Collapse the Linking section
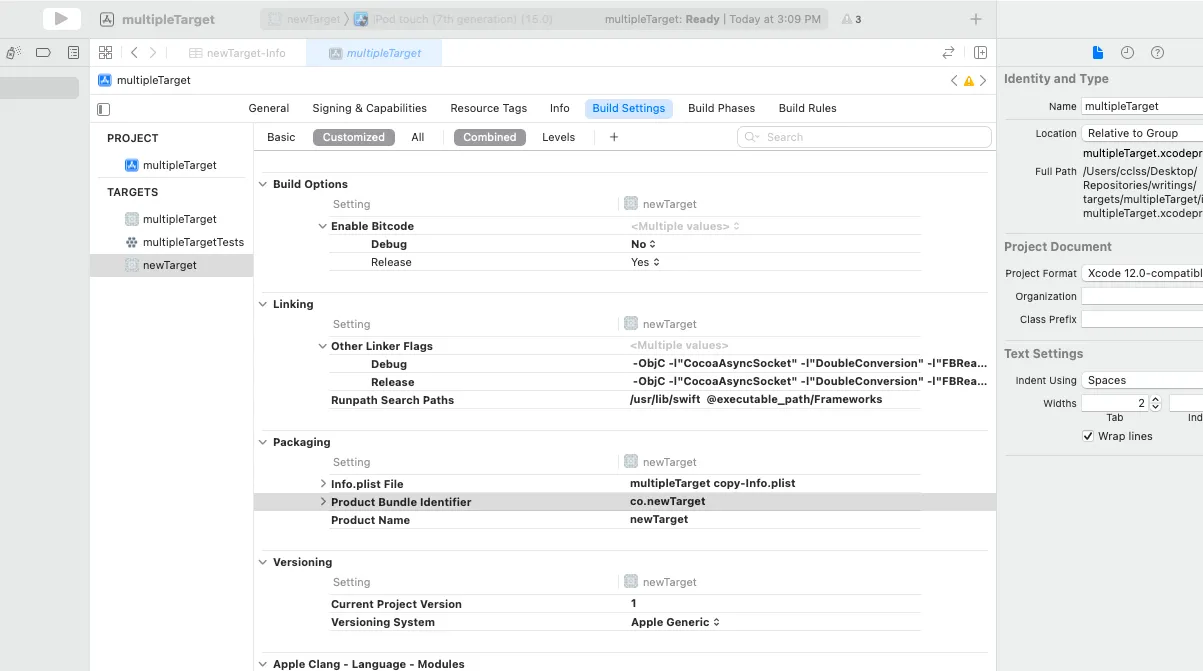The width and height of the screenshot is (1203, 671). pos(263,304)
